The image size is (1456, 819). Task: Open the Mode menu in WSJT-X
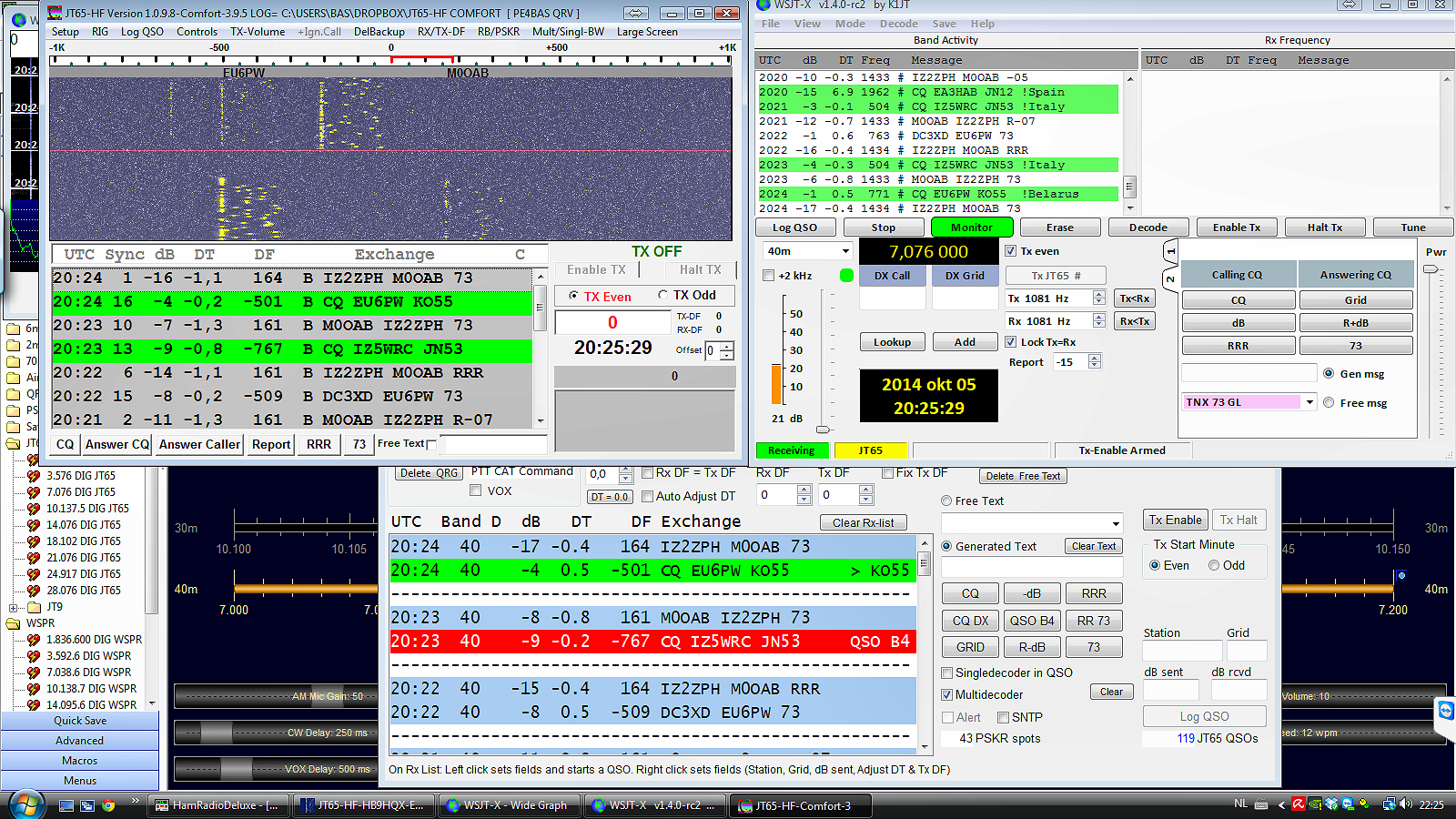click(x=849, y=24)
